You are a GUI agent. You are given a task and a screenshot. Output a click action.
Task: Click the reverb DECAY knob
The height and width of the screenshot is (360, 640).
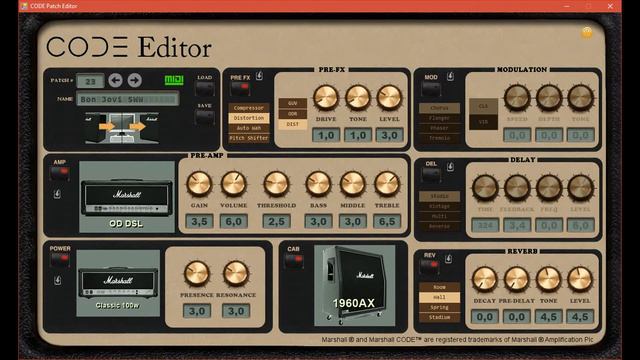(485, 279)
